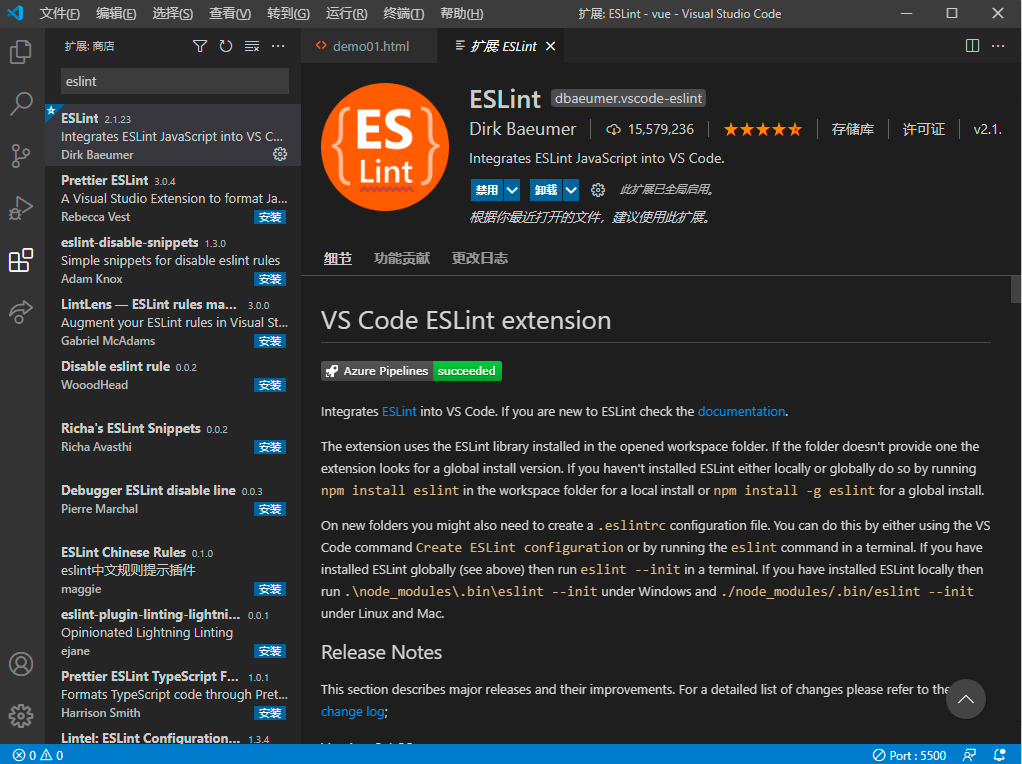The image size is (1022, 764).
Task: Click the feedback icon in status bar
Action: [969, 755]
